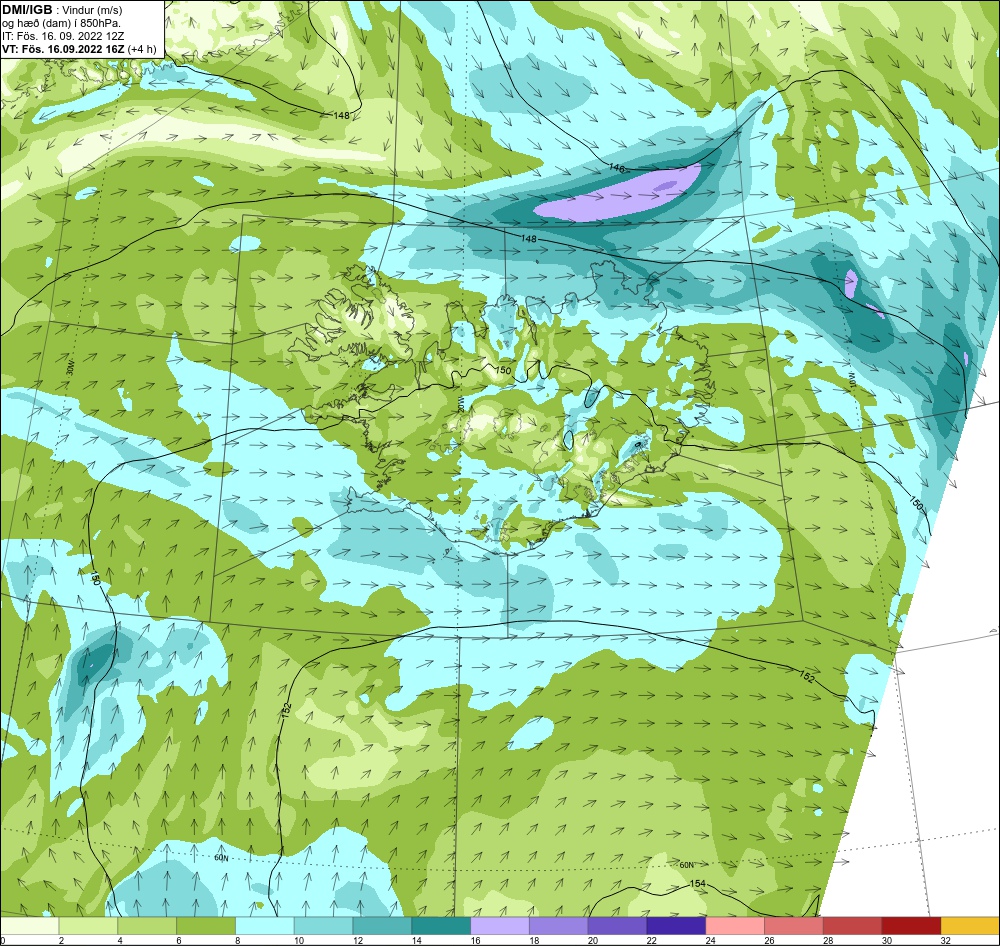Screen dimensions: 1000x946
Task: Click the '30W' longitude label
Action: (70, 369)
